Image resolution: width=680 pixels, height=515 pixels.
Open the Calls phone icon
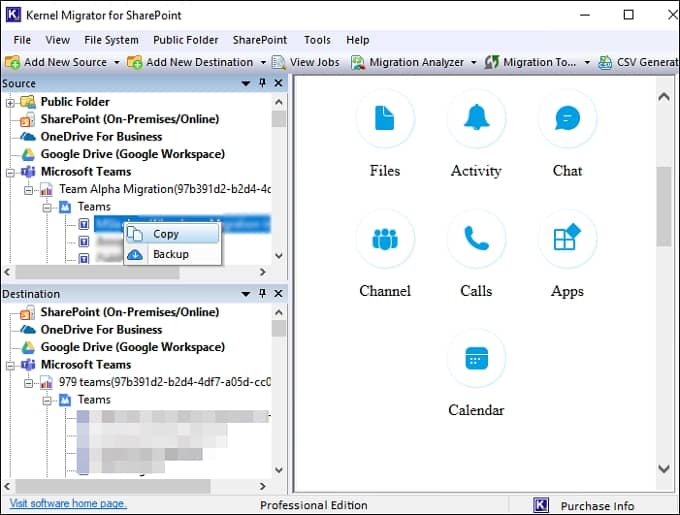(x=476, y=239)
